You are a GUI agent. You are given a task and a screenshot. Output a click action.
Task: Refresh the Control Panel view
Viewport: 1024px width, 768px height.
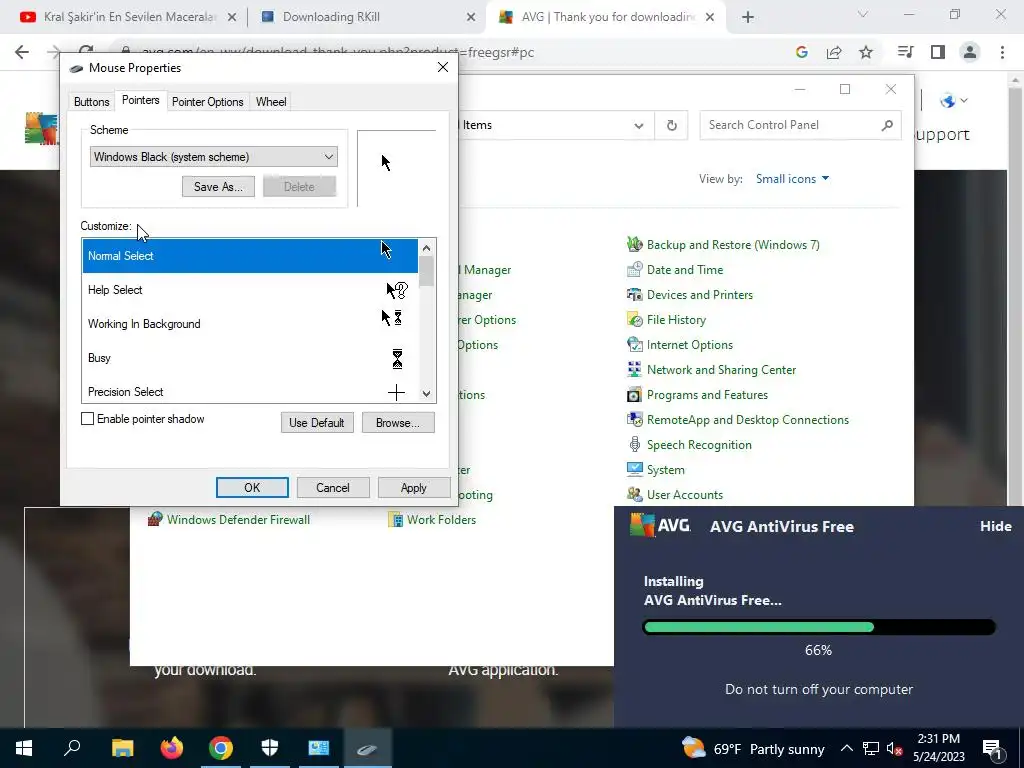pyautogui.click(x=671, y=125)
